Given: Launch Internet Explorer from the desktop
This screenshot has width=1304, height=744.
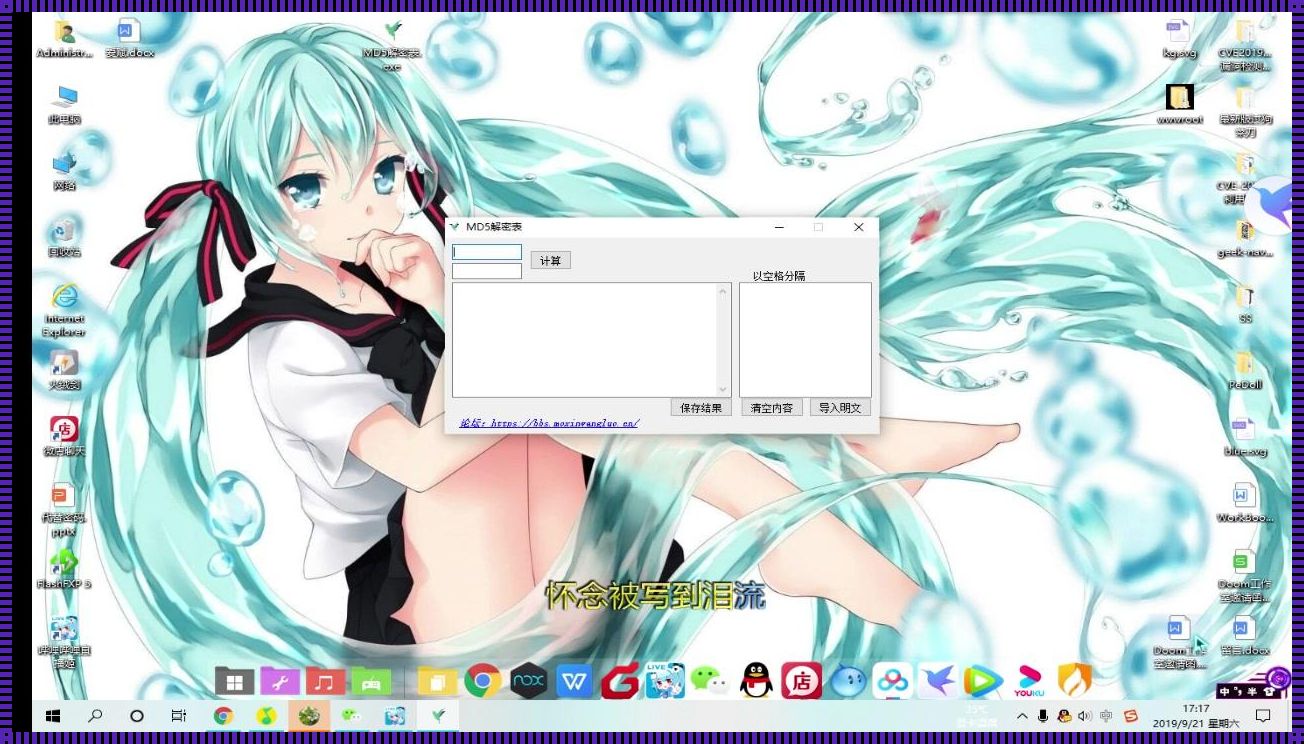Looking at the screenshot, I should point(65,310).
